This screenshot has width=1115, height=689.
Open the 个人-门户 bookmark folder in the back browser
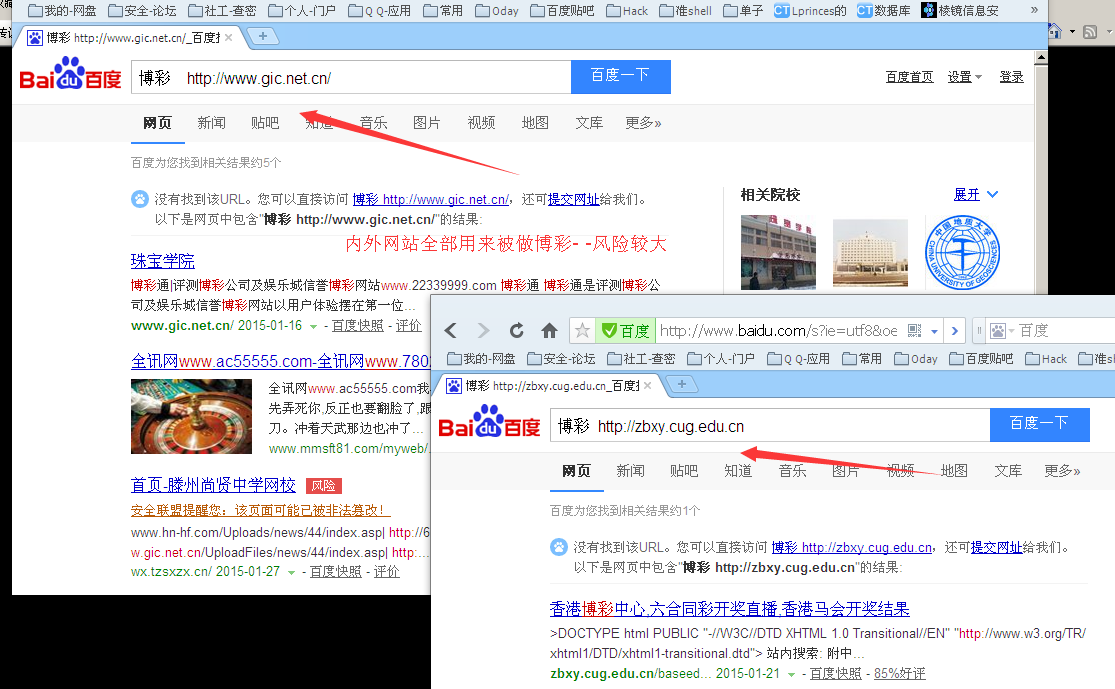coord(302,11)
